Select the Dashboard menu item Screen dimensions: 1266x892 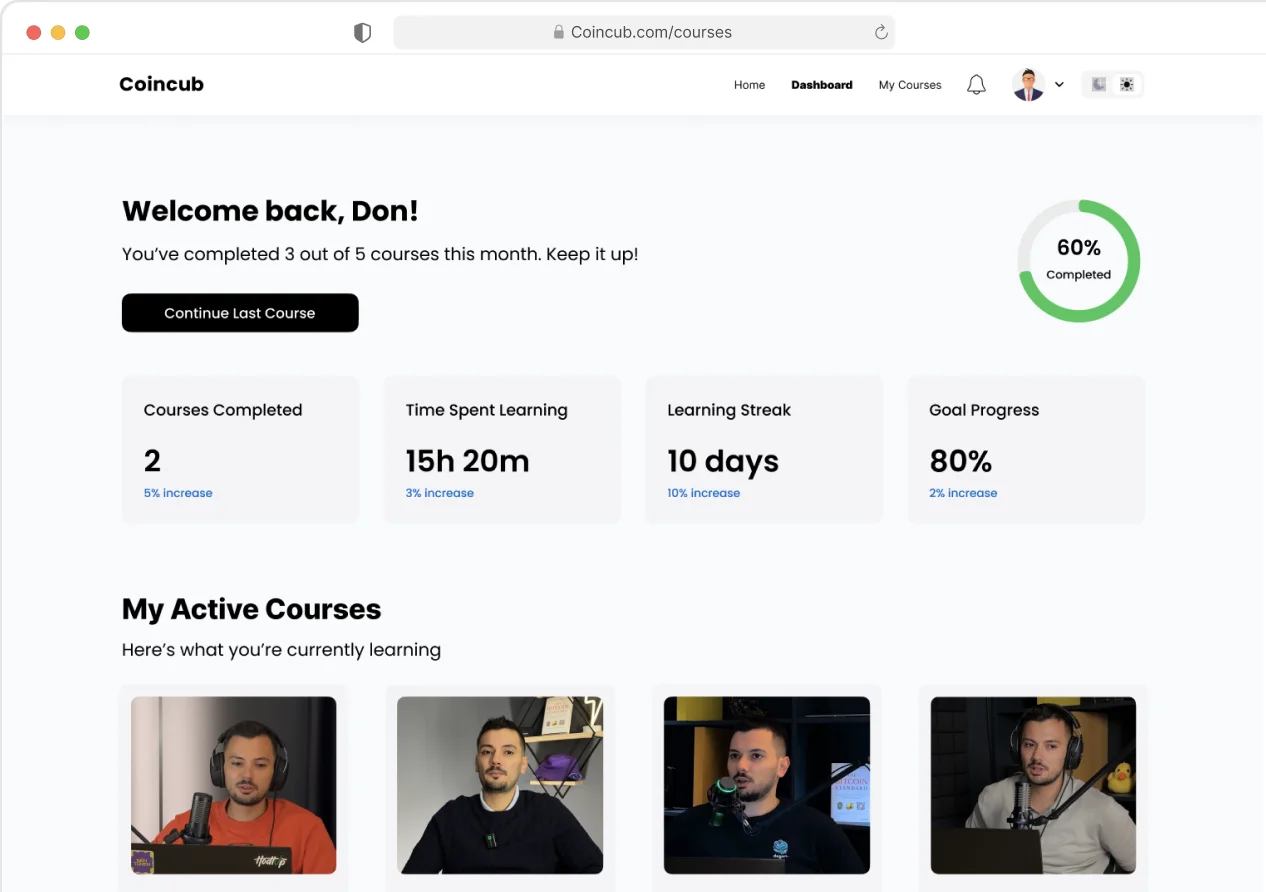(x=822, y=85)
